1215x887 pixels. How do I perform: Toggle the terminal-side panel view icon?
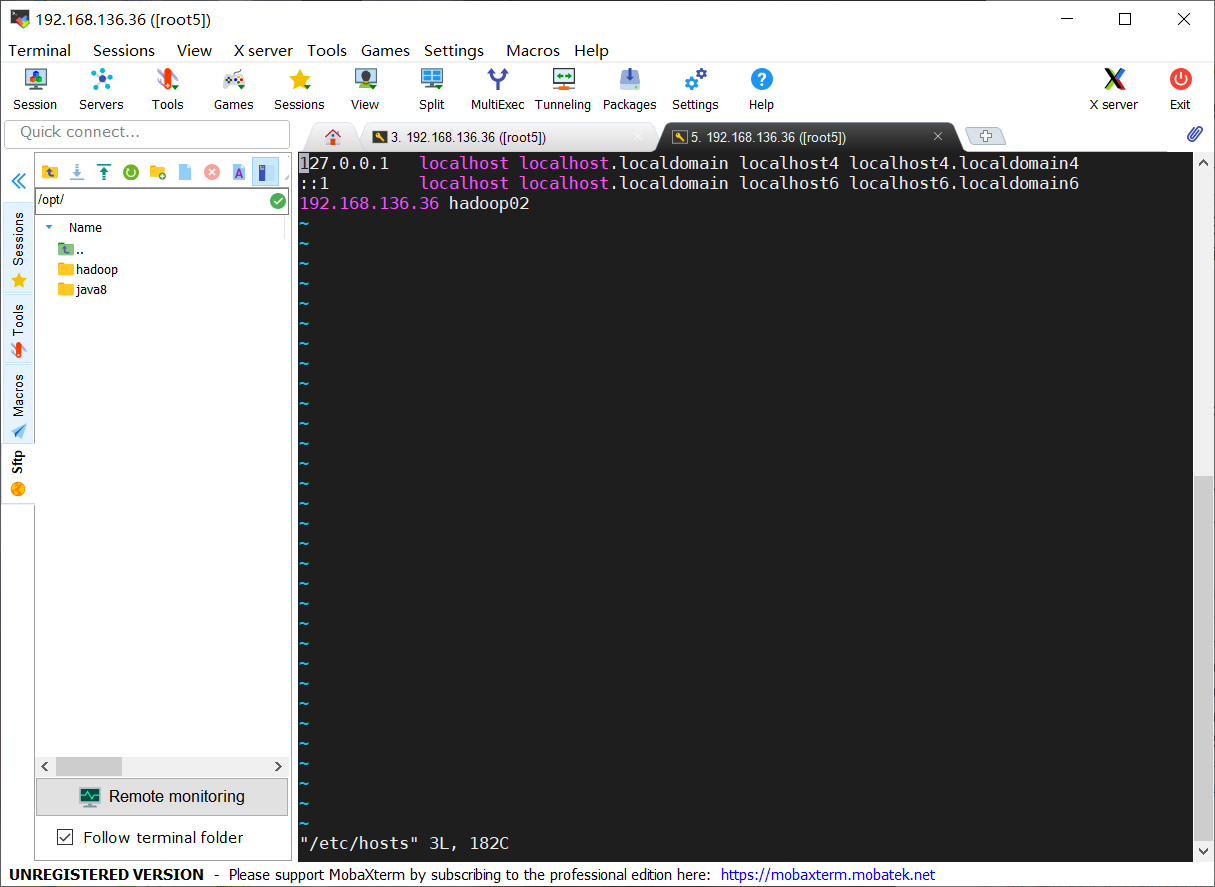coord(265,172)
